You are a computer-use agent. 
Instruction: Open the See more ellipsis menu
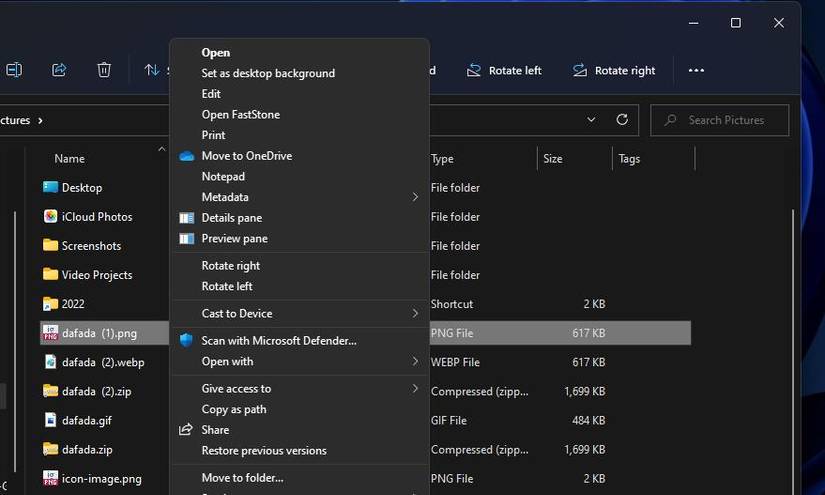point(696,70)
